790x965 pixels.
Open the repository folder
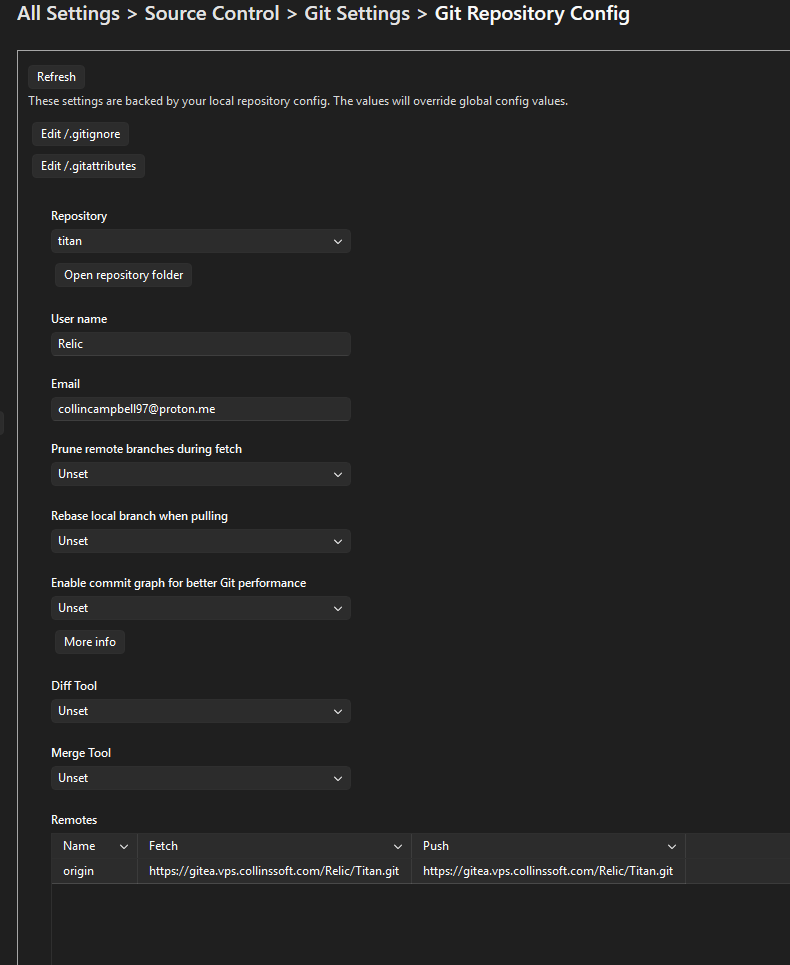123,274
